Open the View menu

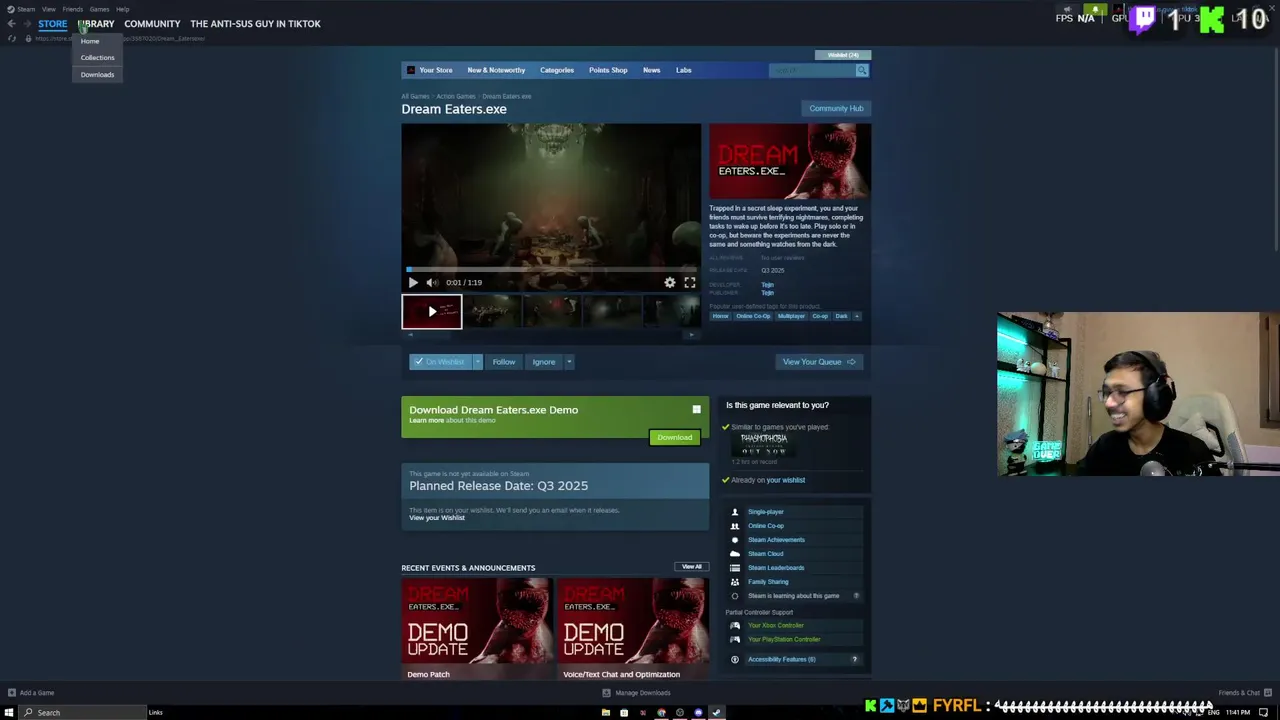click(48, 9)
